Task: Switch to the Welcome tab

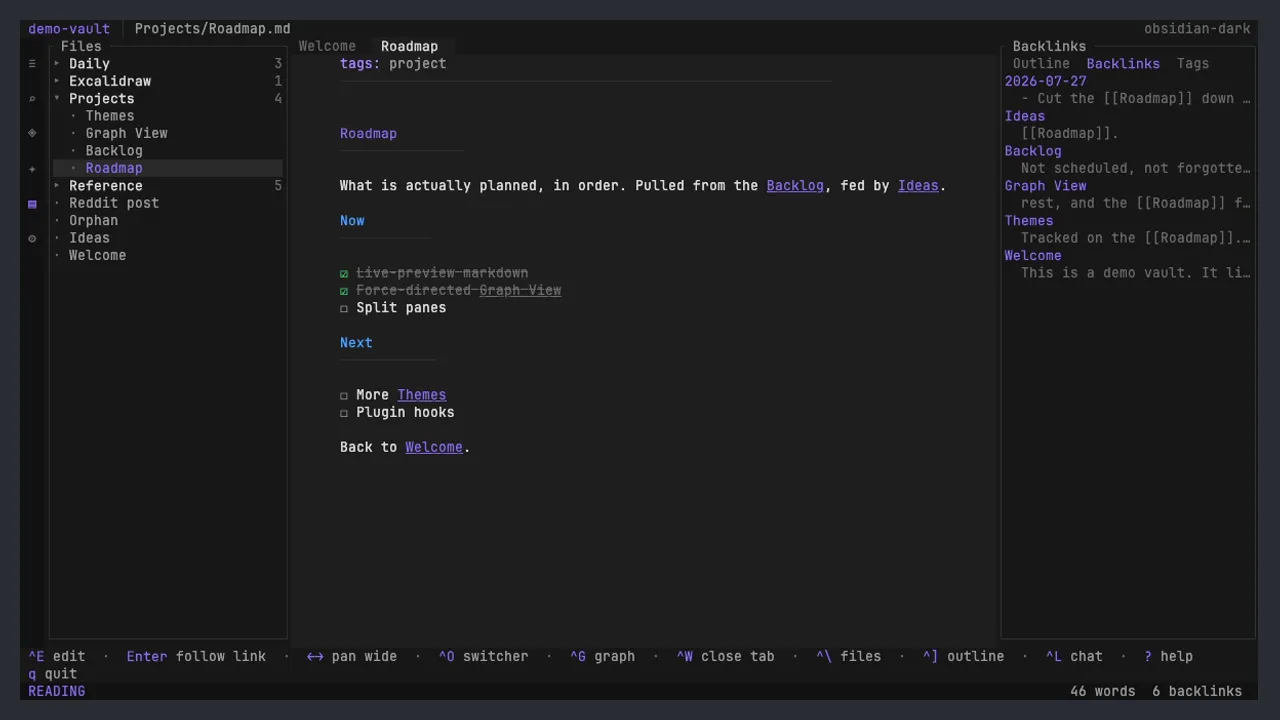Action: click(x=327, y=46)
